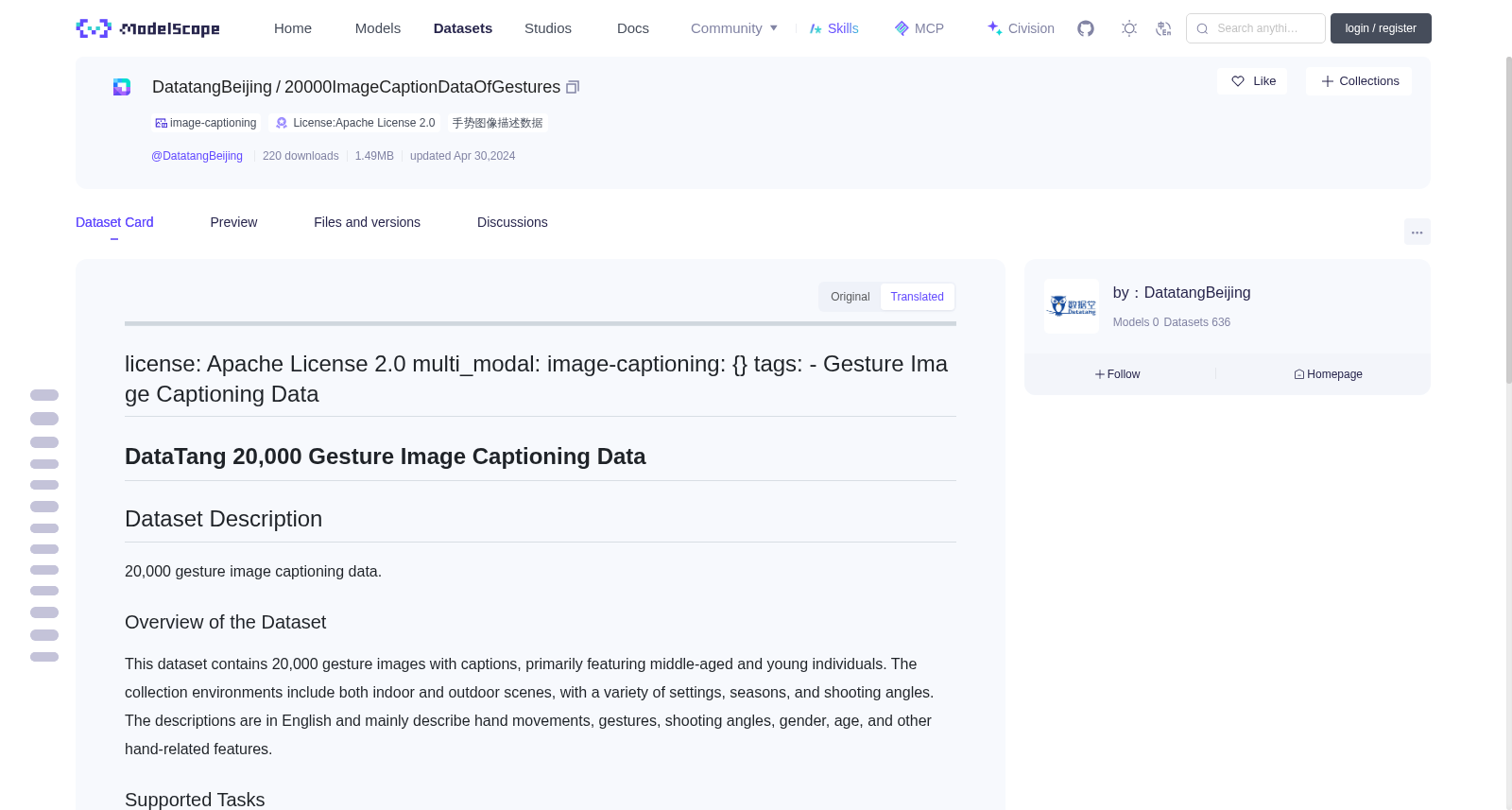This screenshot has height=810, width=1512.
Task: Click the login / register button
Action: point(1381,28)
